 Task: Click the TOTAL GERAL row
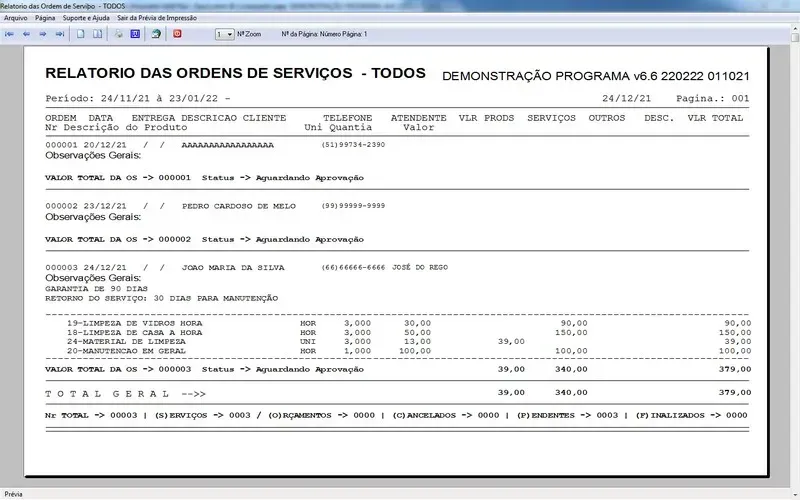coord(125,393)
